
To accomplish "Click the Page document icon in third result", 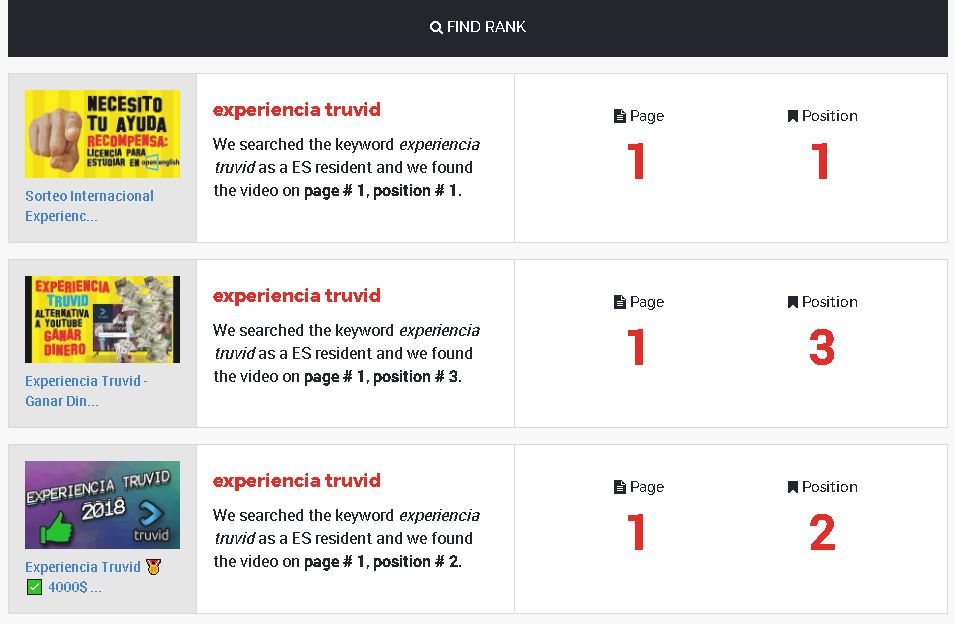I will point(620,487).
